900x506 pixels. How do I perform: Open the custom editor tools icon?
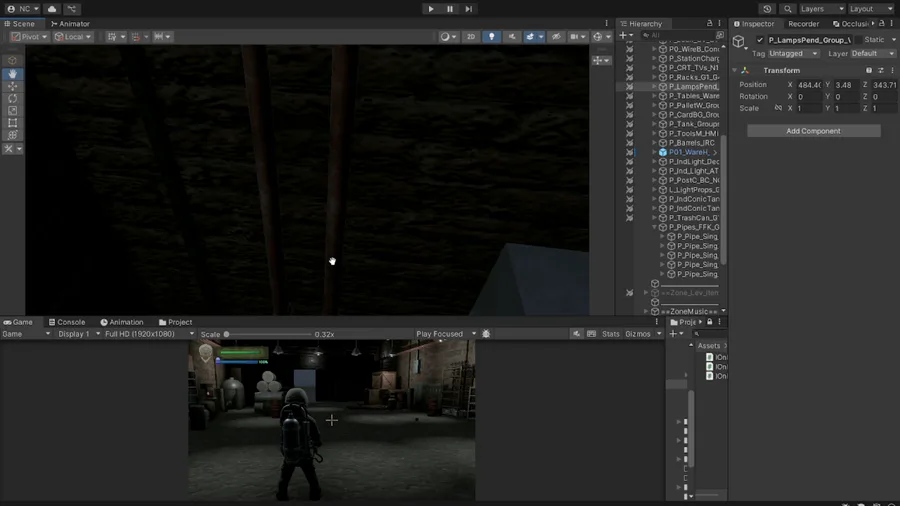tap(9, 149)
